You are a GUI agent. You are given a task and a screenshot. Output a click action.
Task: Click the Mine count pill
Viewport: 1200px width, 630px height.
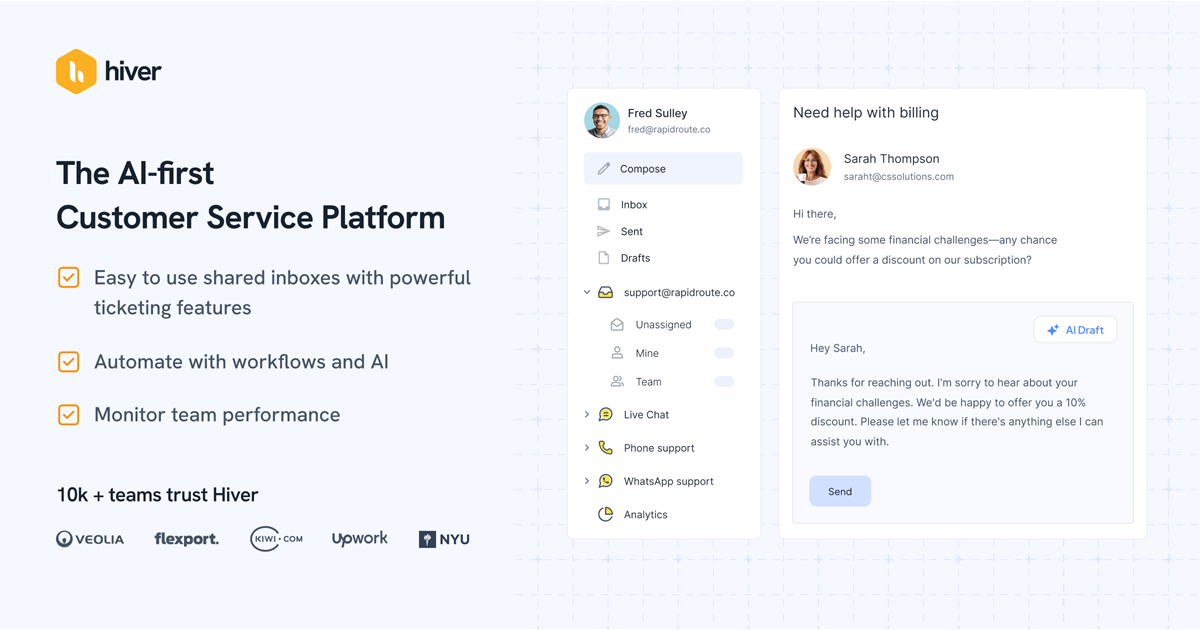tap(724, 353)
